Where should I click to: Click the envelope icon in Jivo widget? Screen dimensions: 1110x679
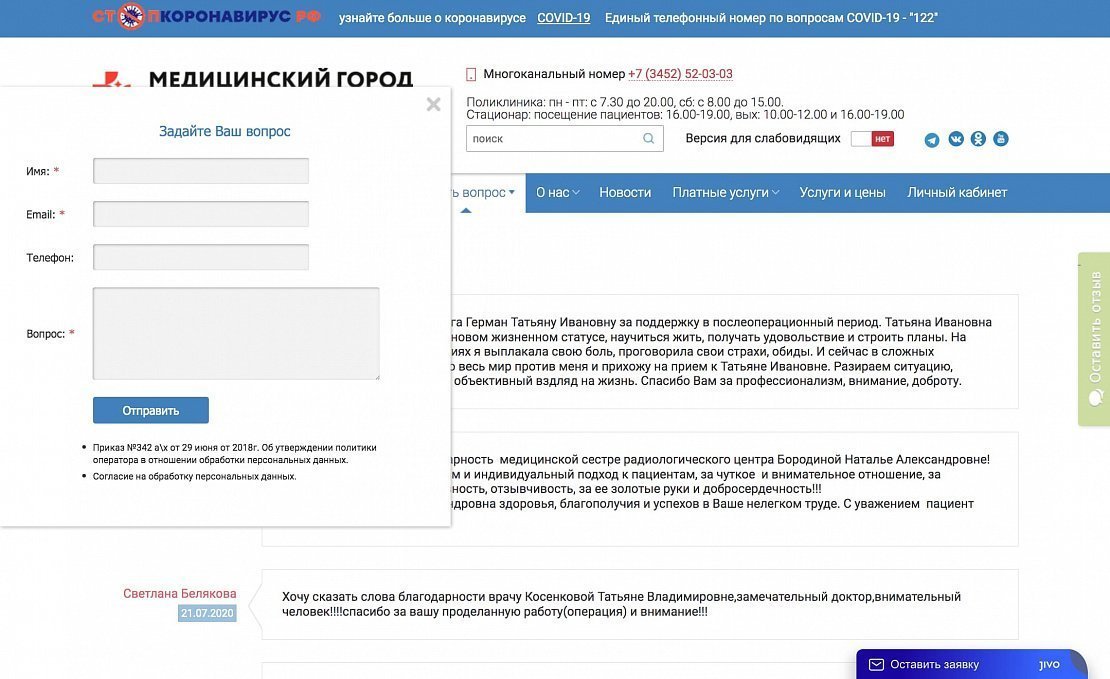[x=876, y=664]
